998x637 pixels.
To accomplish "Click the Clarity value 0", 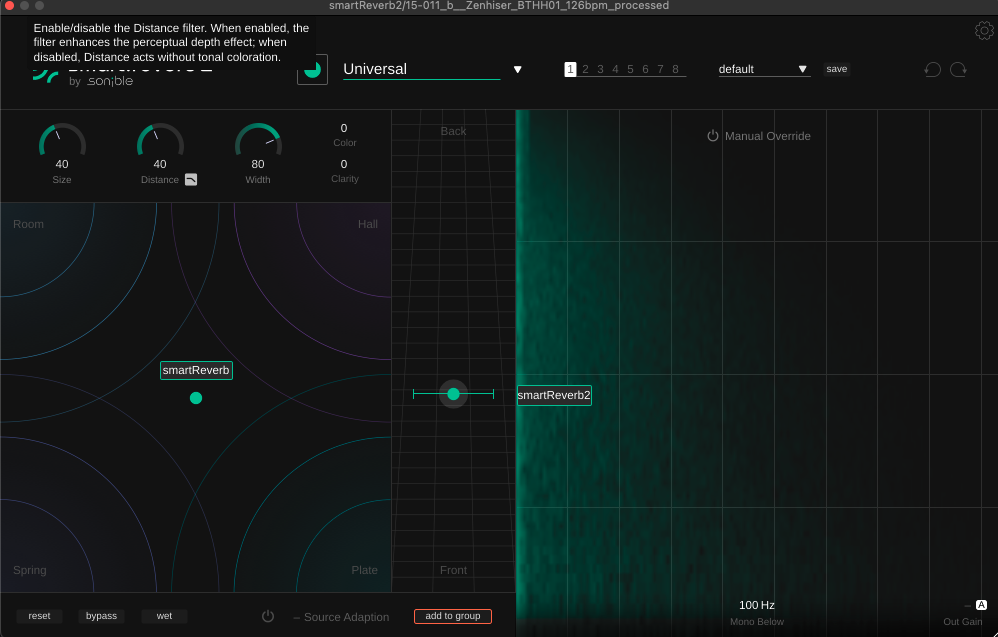I will click(344, 164).
